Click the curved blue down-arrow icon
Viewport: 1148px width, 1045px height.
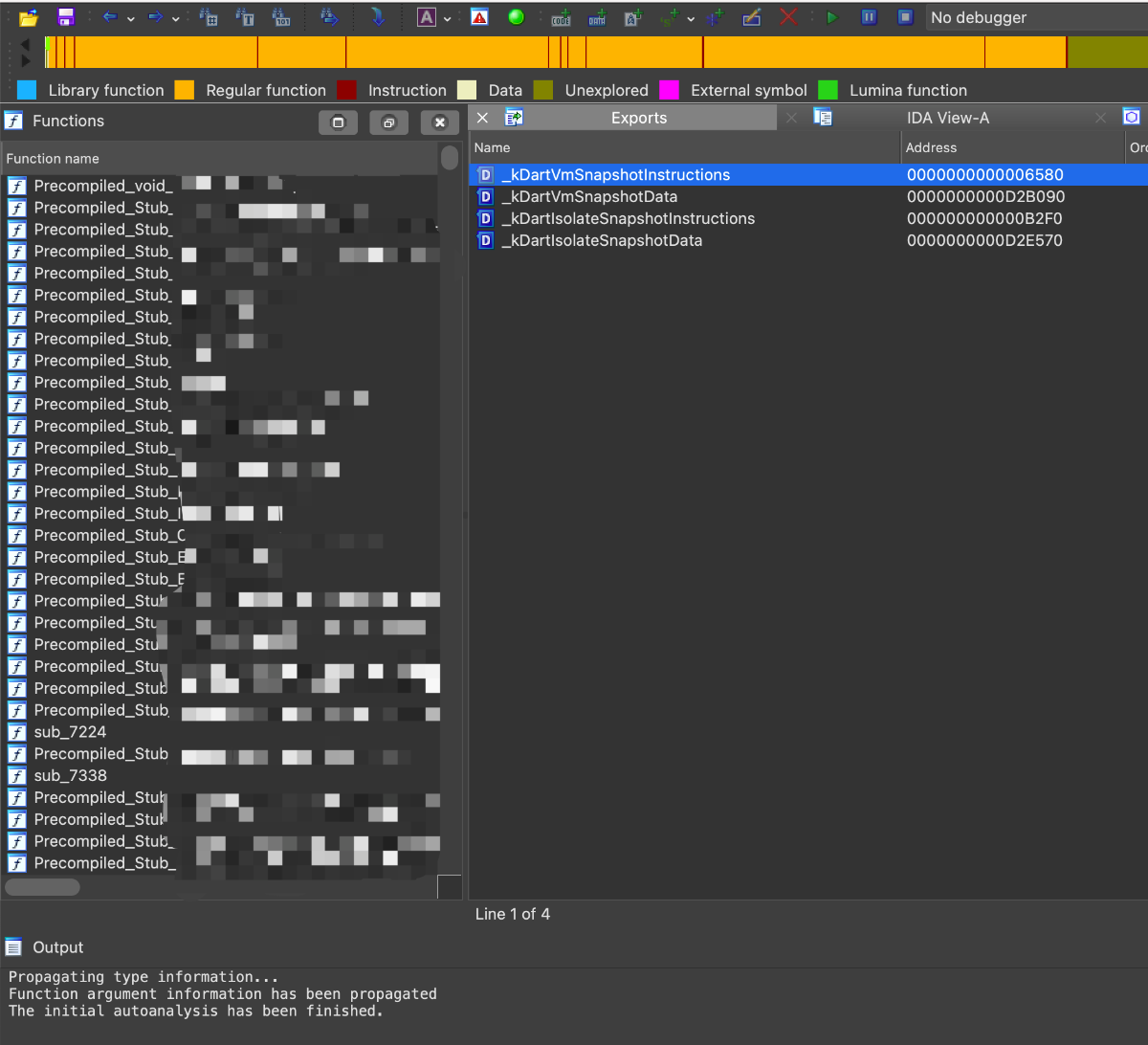coord(378,17)
